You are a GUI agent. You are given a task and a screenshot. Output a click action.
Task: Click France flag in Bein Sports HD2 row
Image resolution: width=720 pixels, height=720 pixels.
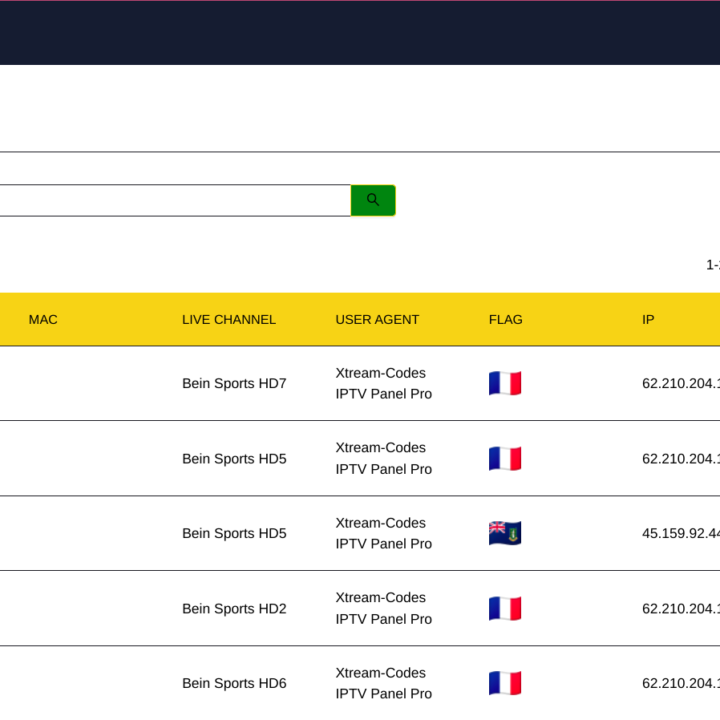click(x=505, y=608)
